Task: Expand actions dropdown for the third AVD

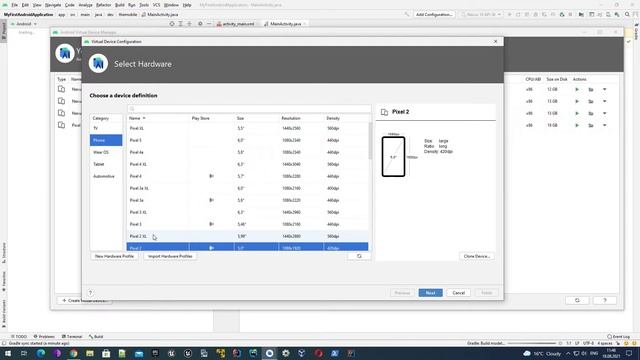Action: coord(604,113)
